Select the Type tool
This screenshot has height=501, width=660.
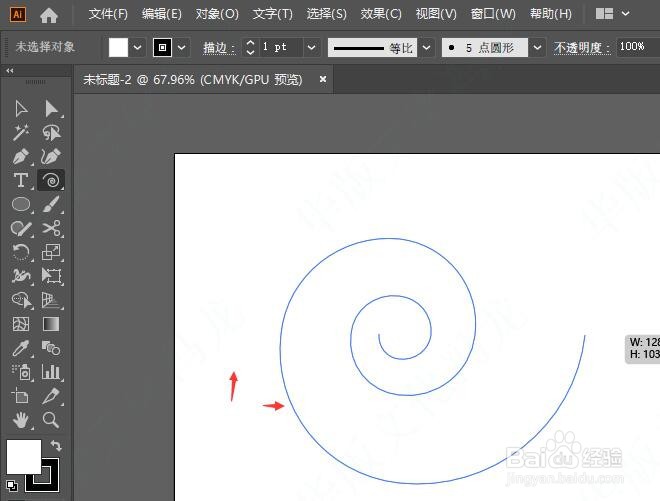pyautogui.click(x=21, y=180)
